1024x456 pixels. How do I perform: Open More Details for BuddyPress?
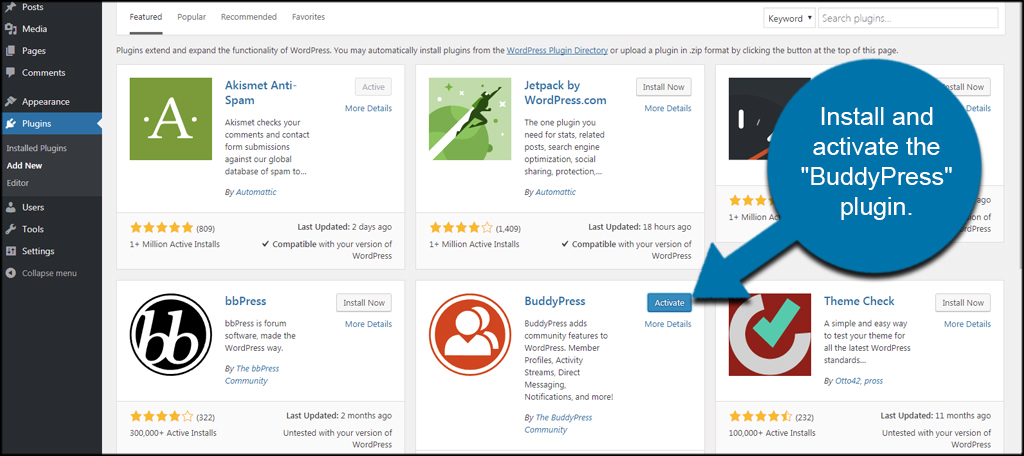[667, 324]
